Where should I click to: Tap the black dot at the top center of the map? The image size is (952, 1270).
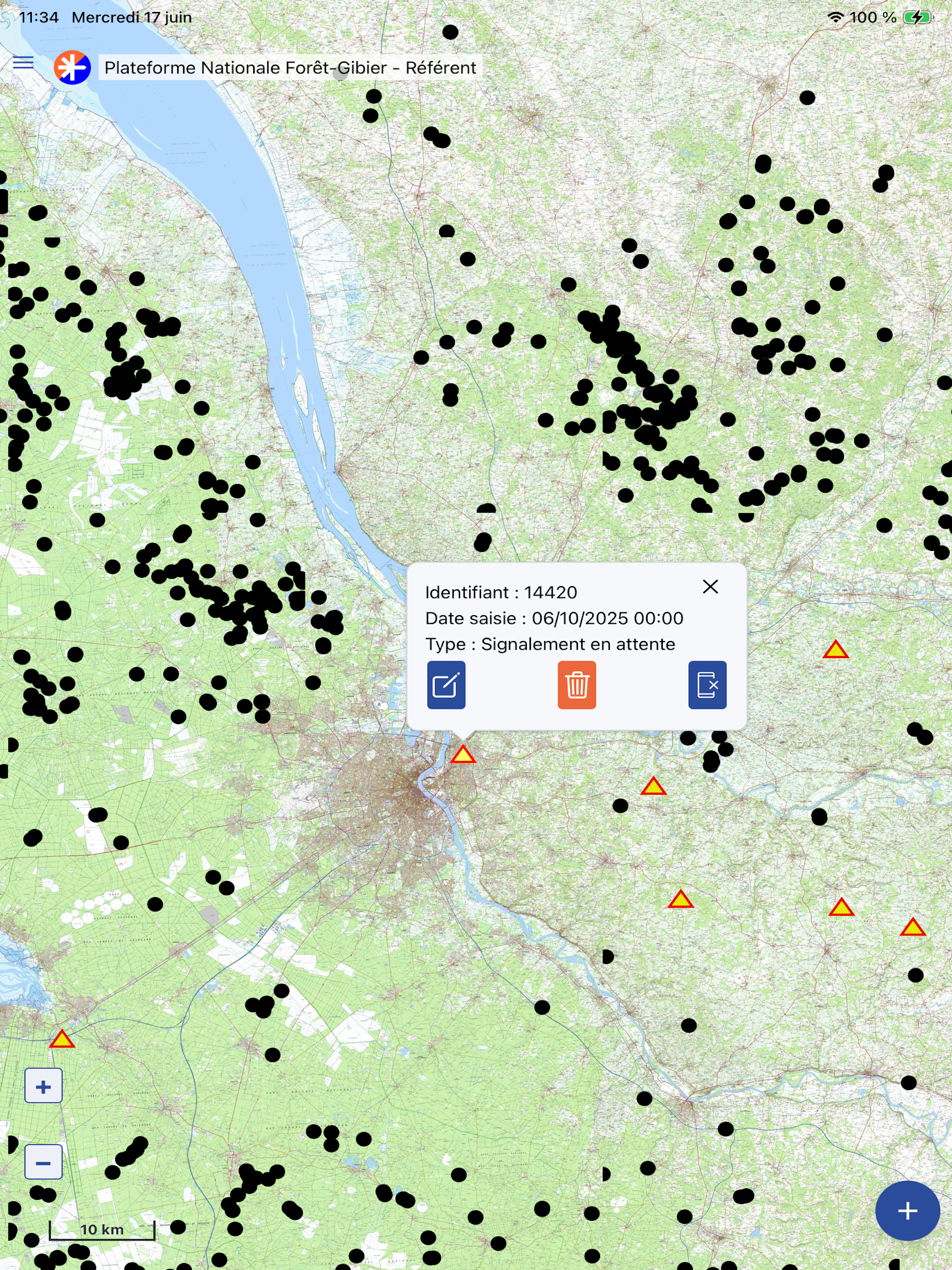point(451,32)
